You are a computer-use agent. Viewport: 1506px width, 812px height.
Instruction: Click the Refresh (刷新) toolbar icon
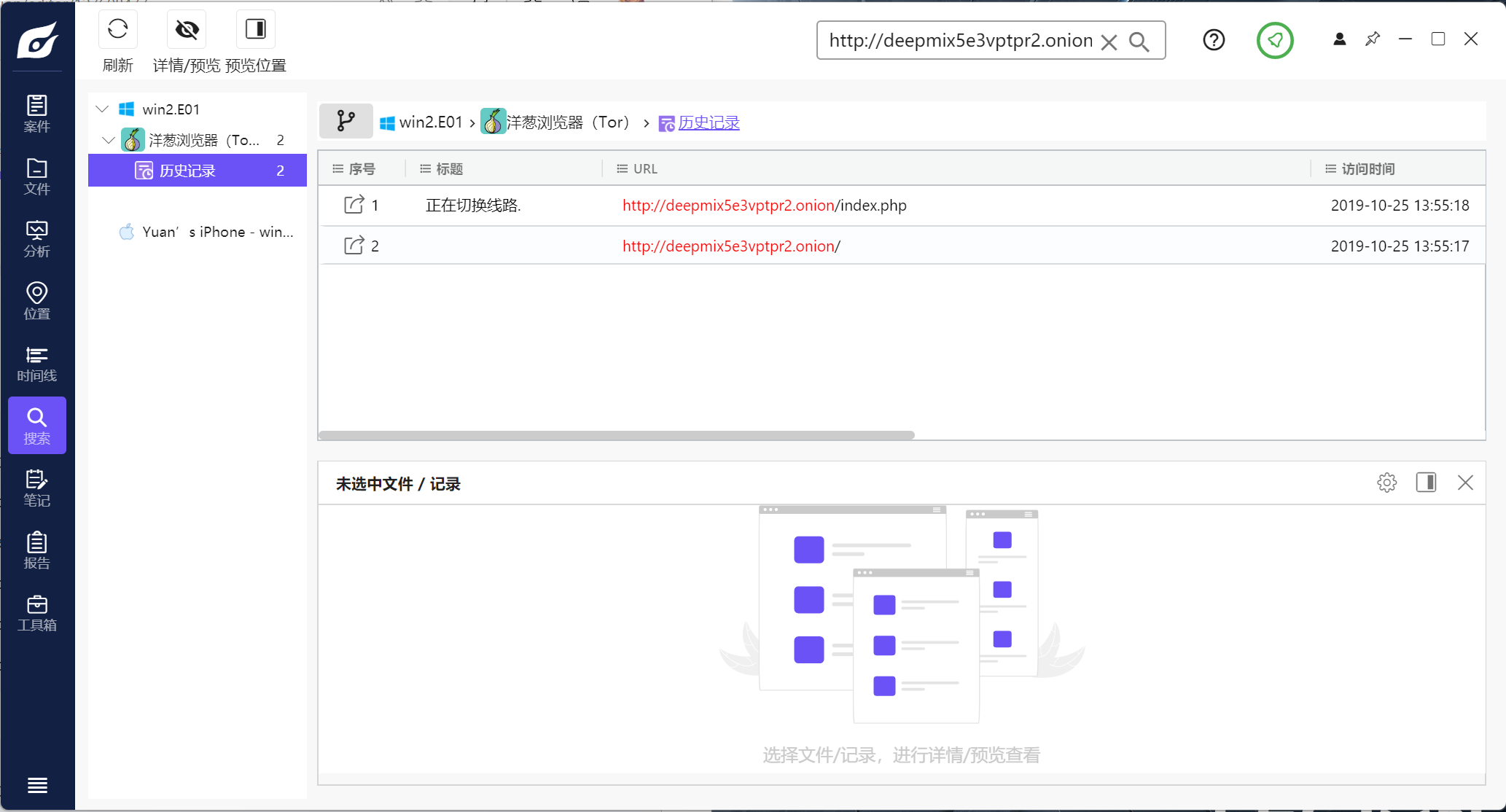point(117,30)
